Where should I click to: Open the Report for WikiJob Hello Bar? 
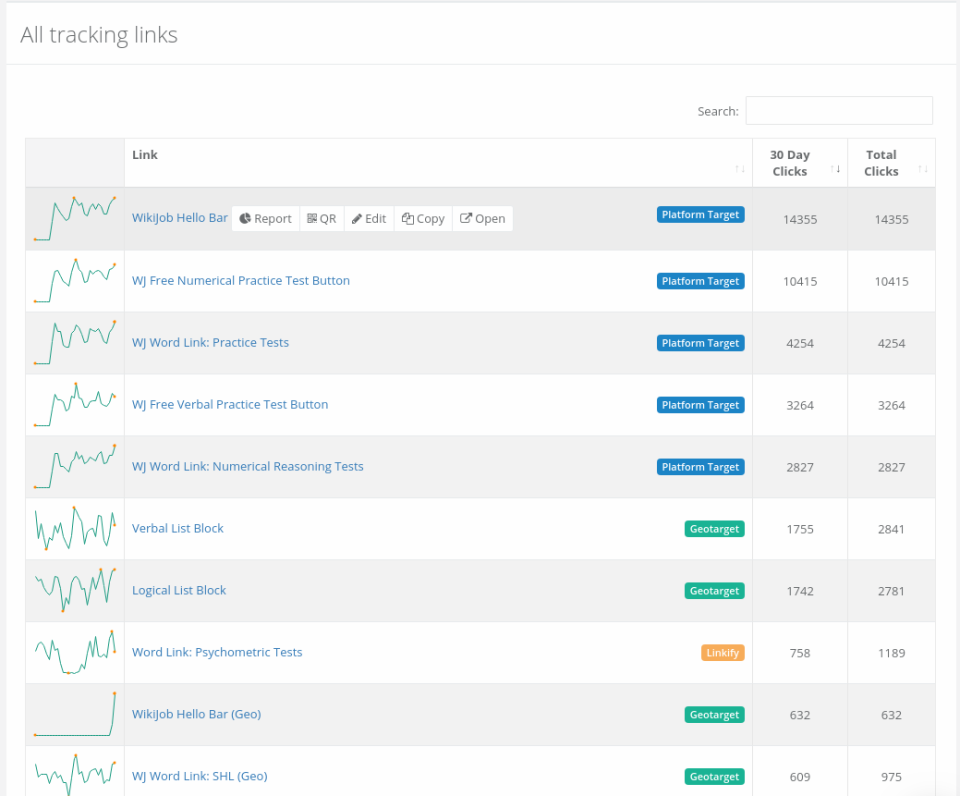point(264,218)
